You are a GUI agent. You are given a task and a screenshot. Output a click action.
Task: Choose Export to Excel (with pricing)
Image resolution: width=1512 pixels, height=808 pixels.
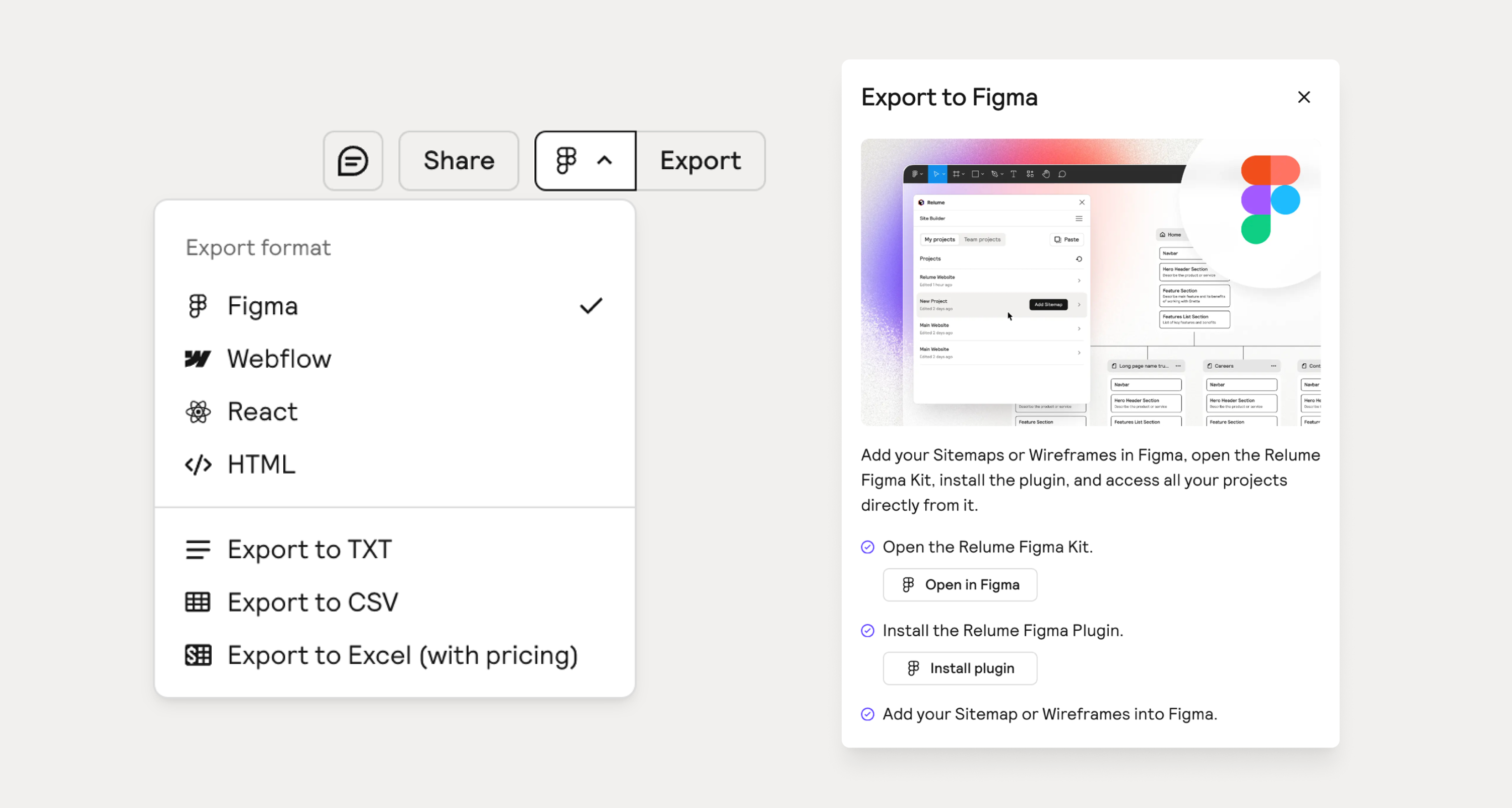[x=395, y=655]
